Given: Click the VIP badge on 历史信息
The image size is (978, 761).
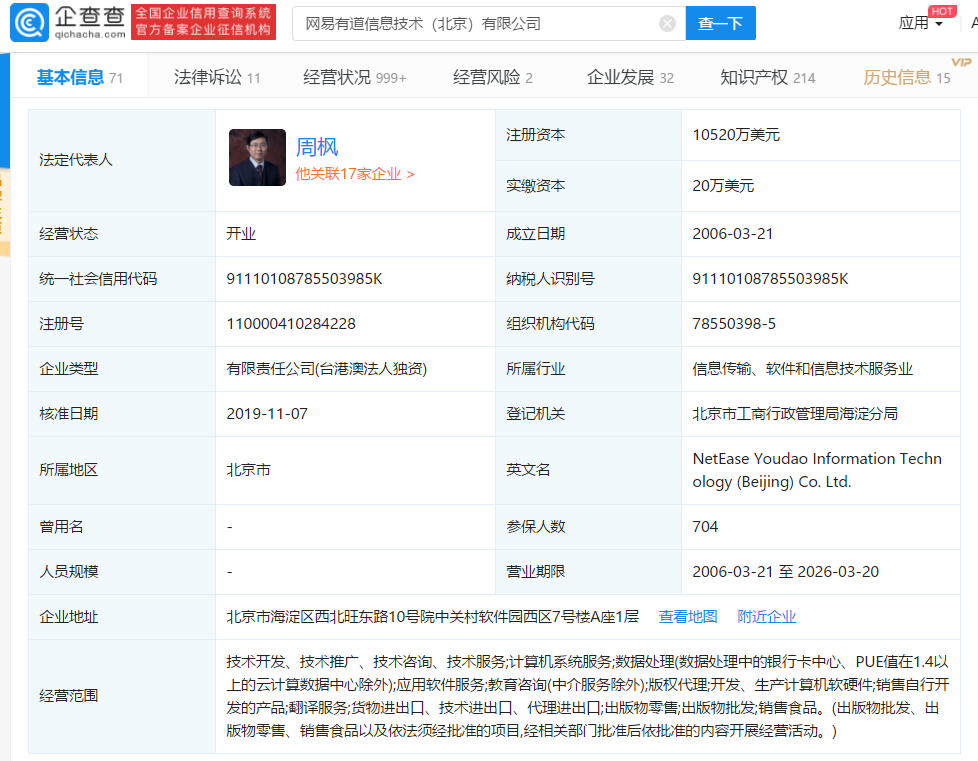Looking at the screenshot, I should 961,62.
